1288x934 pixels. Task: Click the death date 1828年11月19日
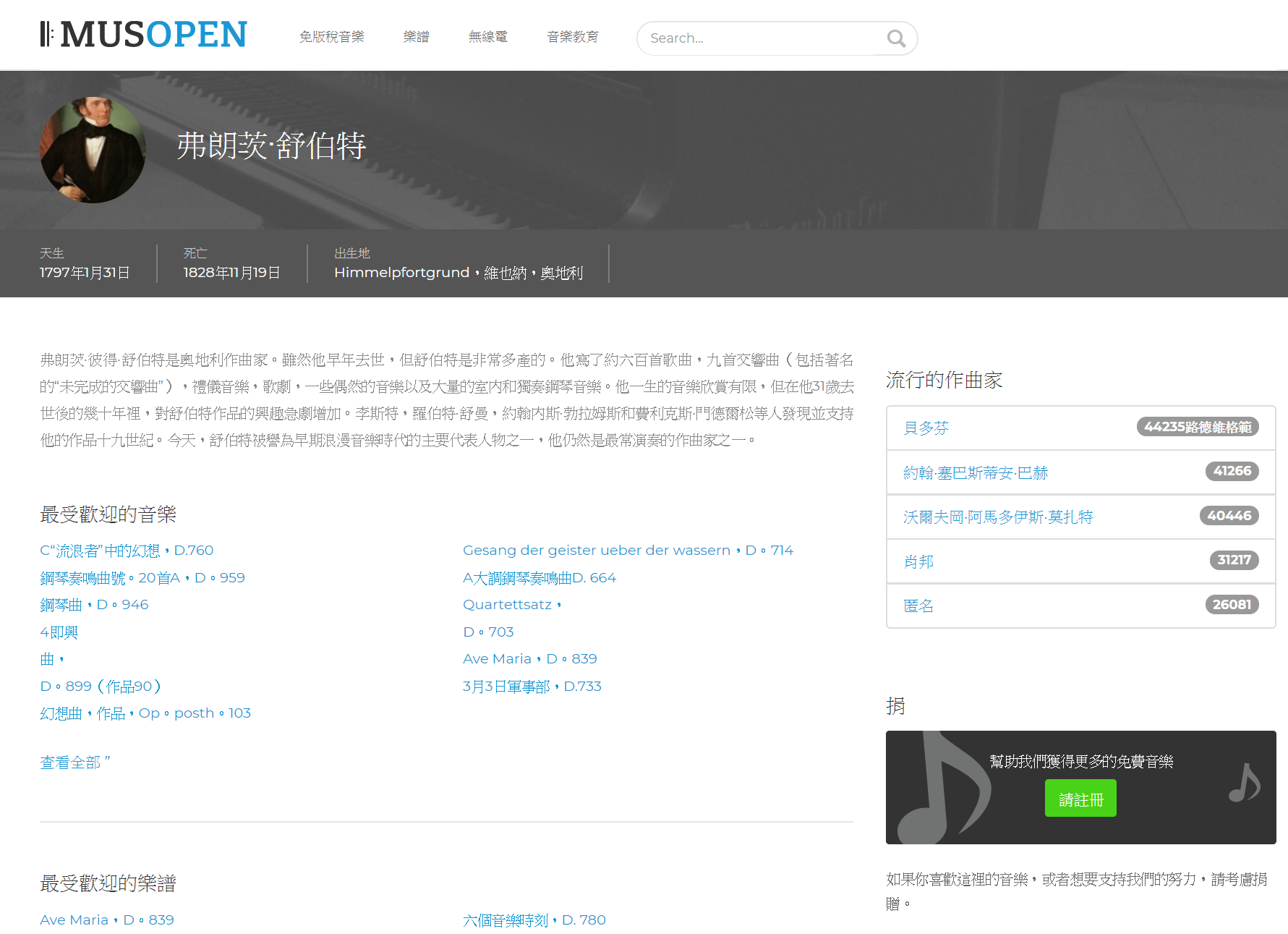[231, 273]
